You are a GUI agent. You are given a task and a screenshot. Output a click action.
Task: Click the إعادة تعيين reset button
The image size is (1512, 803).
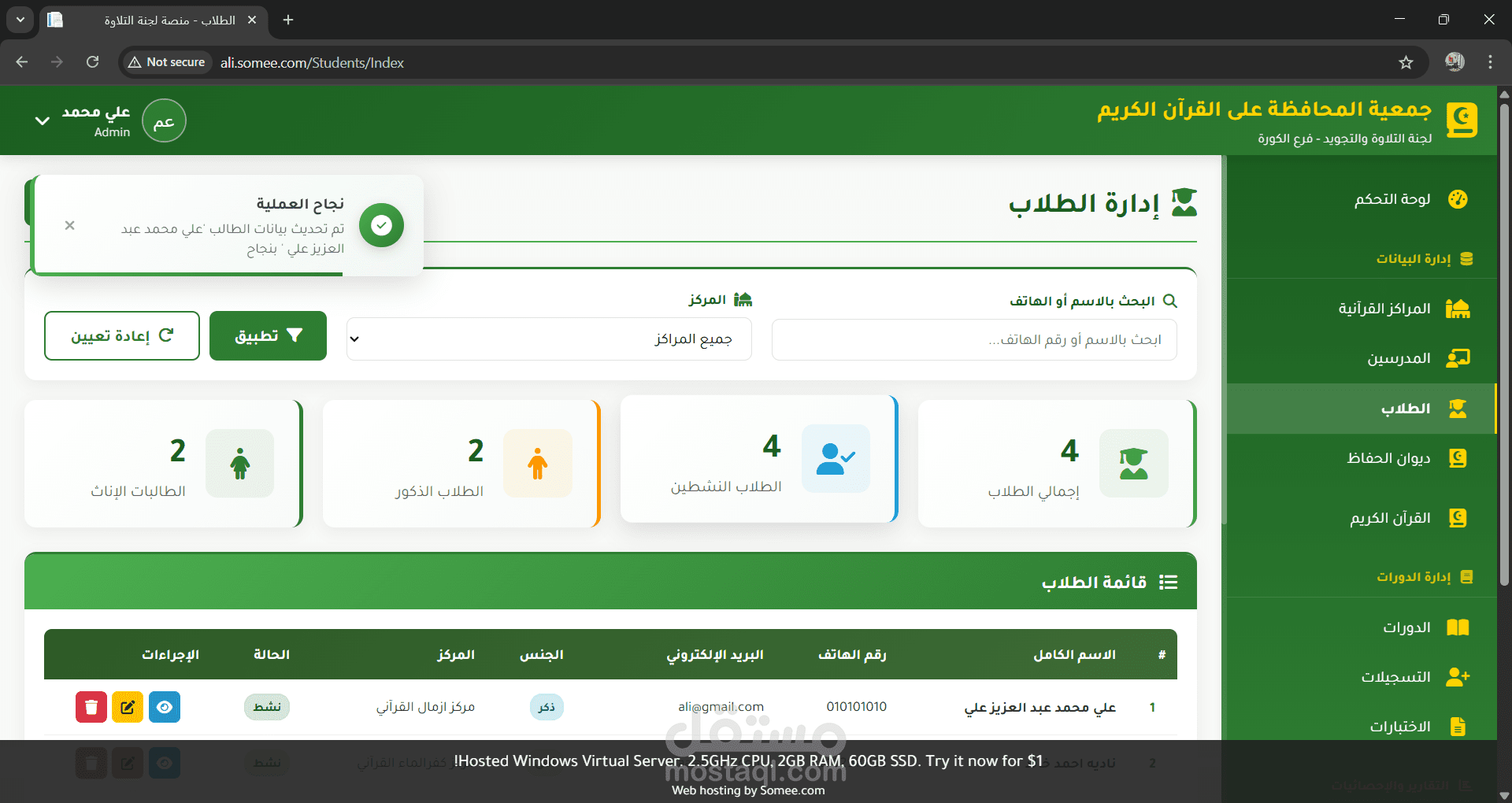[122, 336]
